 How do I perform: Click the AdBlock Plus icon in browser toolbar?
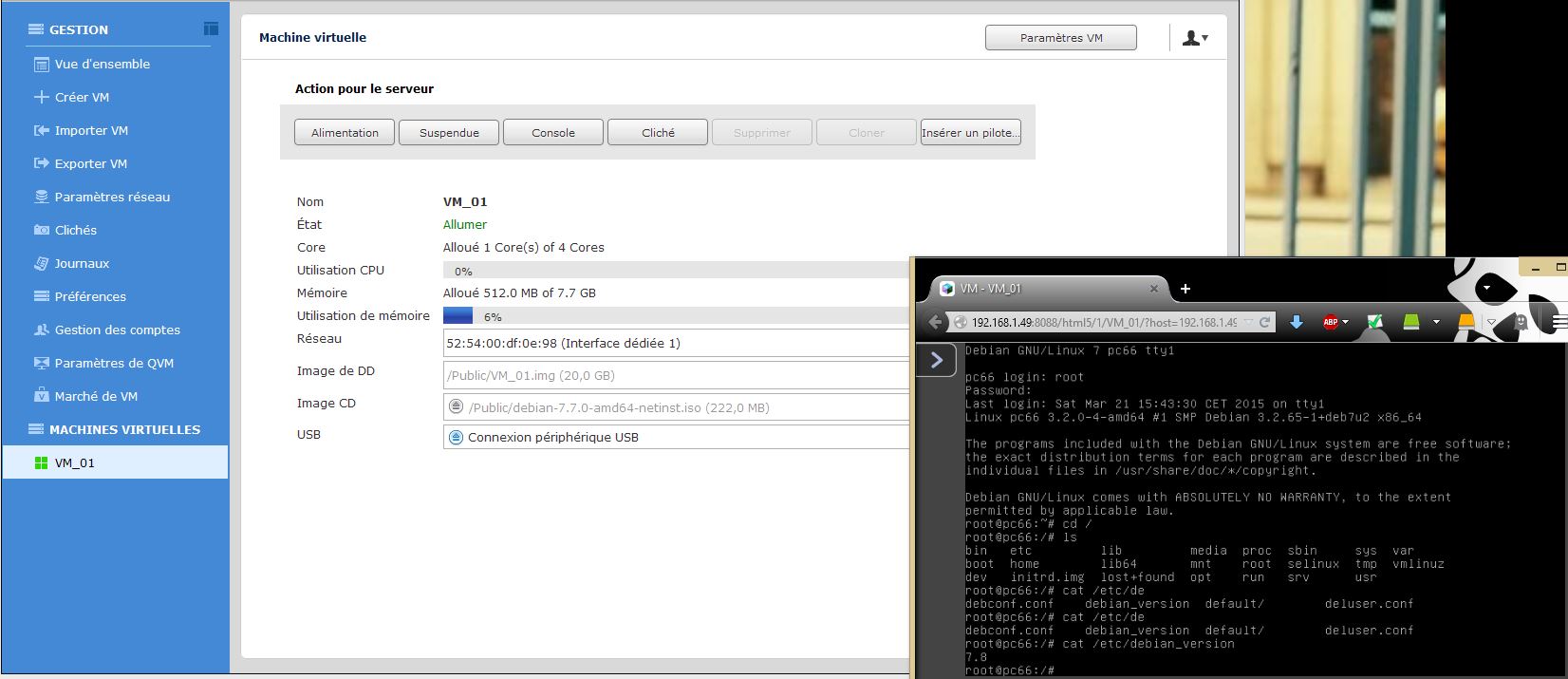pyautogui.click(x=1331, y=323)
